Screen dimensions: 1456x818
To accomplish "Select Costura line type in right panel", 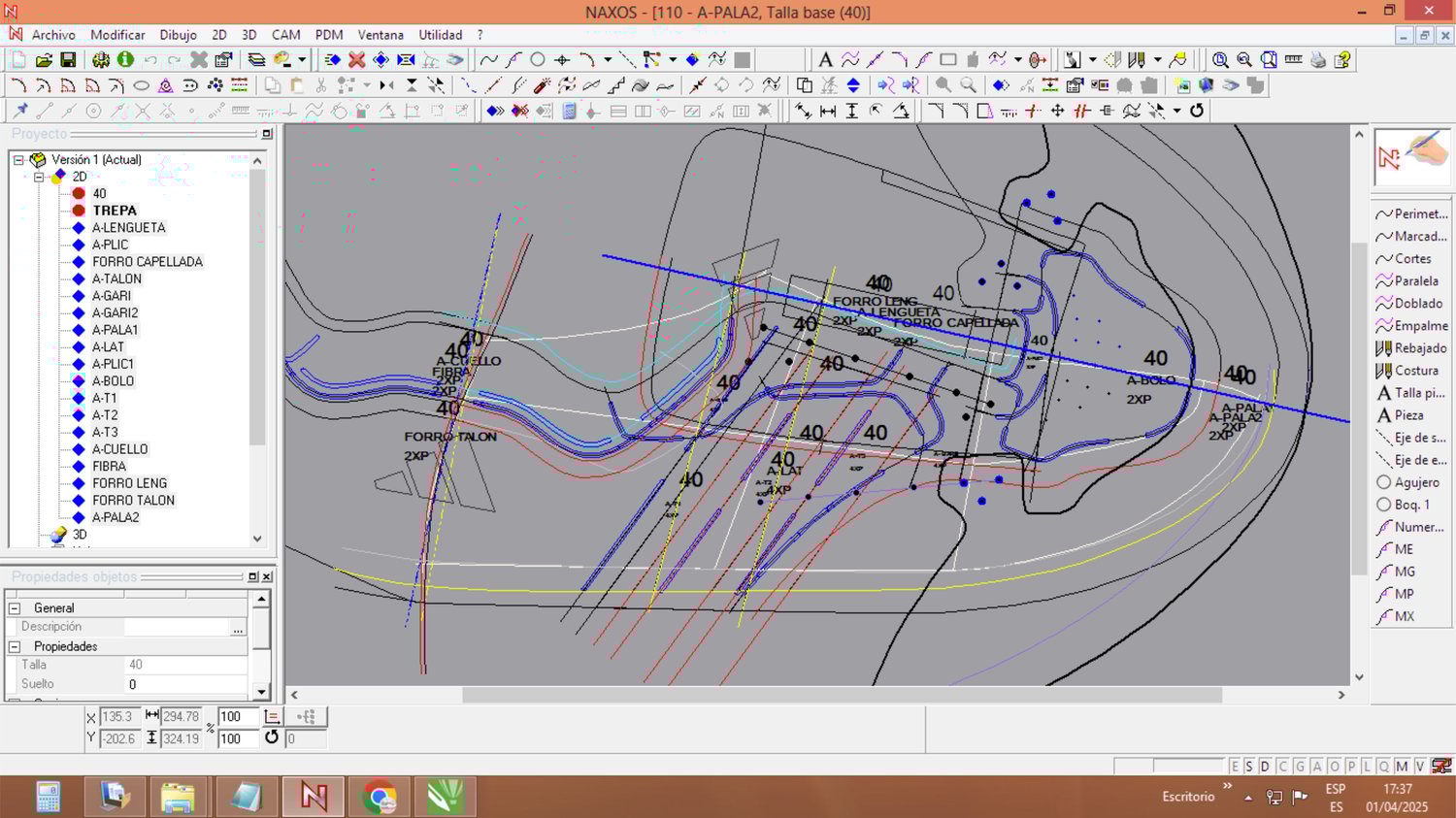I will click(x=1415, y=371).
